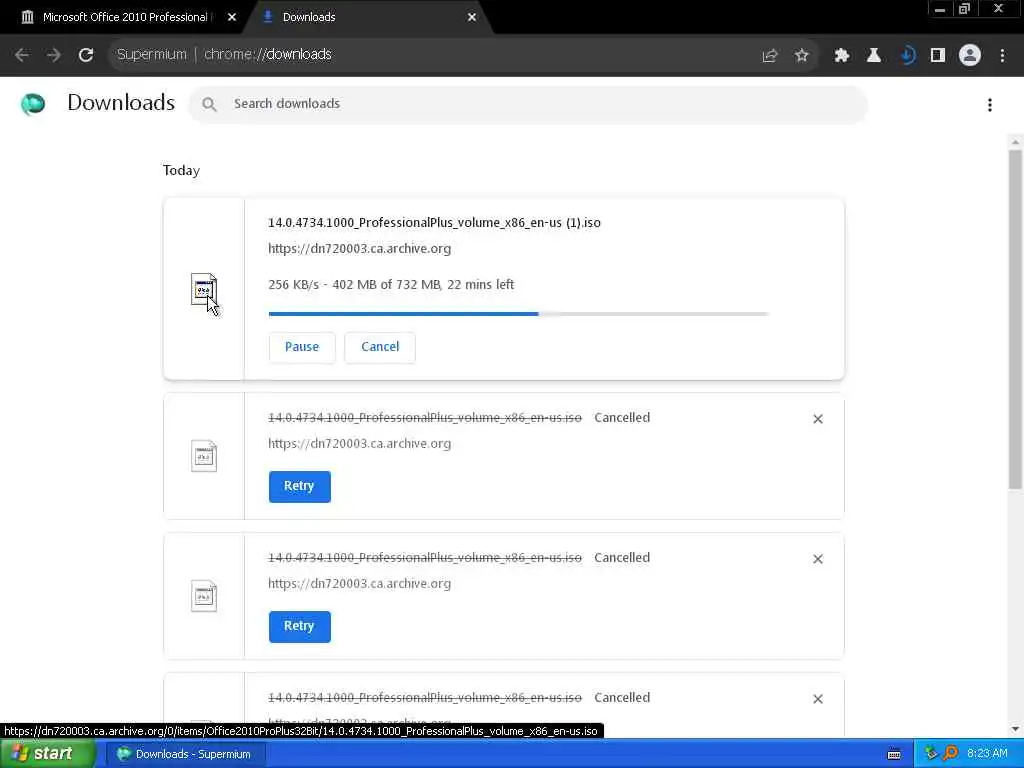Screen dimensions: 1024x768
Task: Open the experiments flask icon
Action: tap(874, 56)
